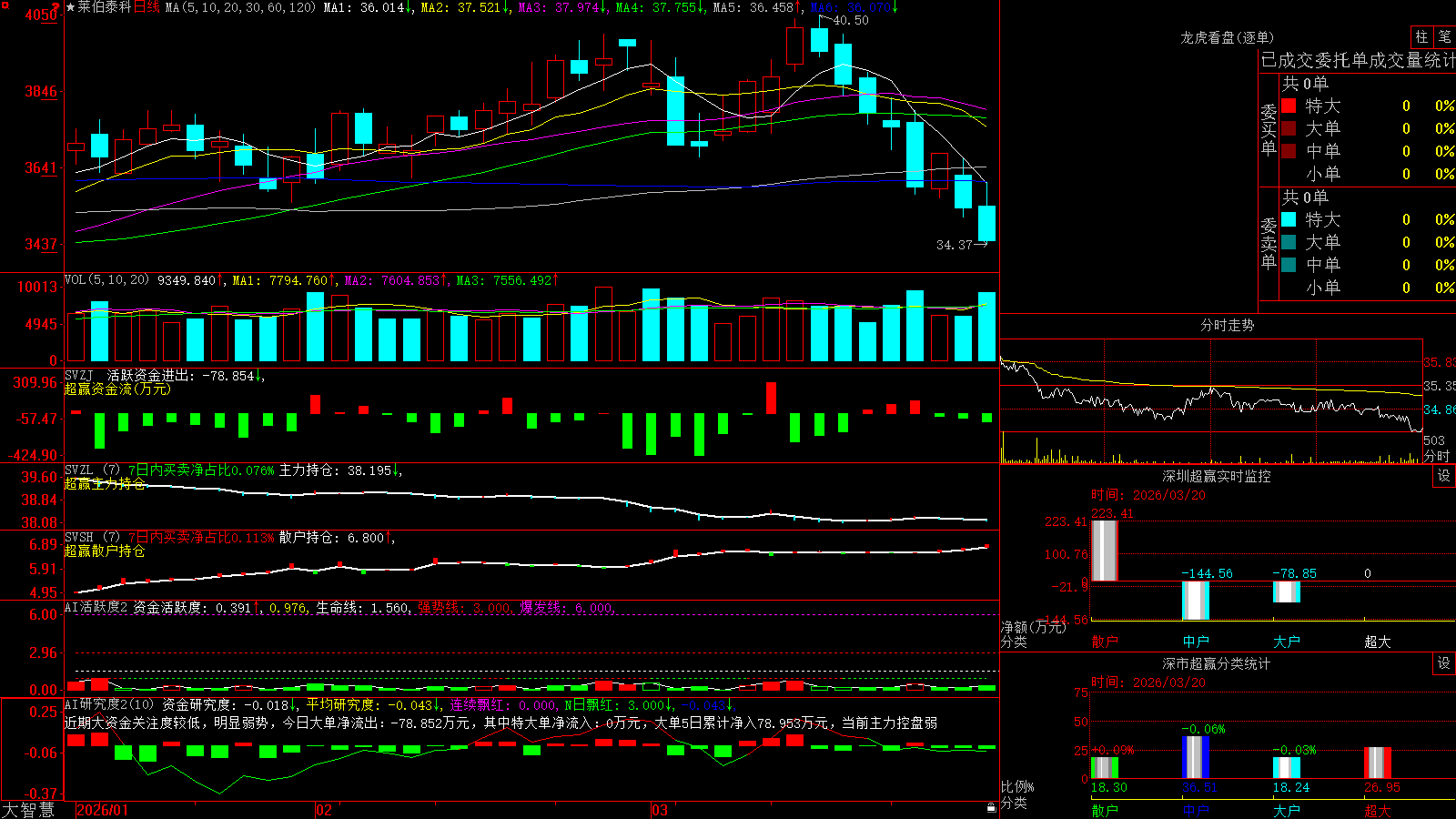Click the -78.85 大户 bar in 实时监控
This screenshot has height=819, width=1456.
click(x=1286, y=591)
